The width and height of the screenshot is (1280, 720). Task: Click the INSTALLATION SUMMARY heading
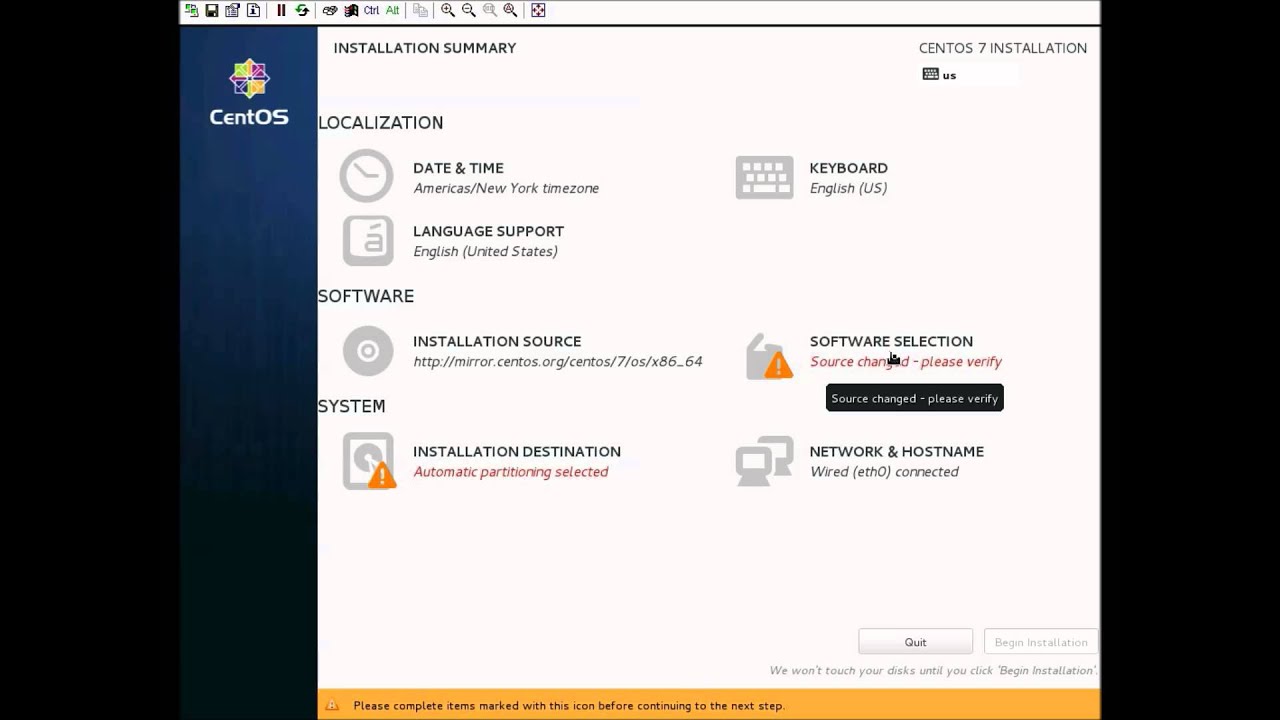425,48
